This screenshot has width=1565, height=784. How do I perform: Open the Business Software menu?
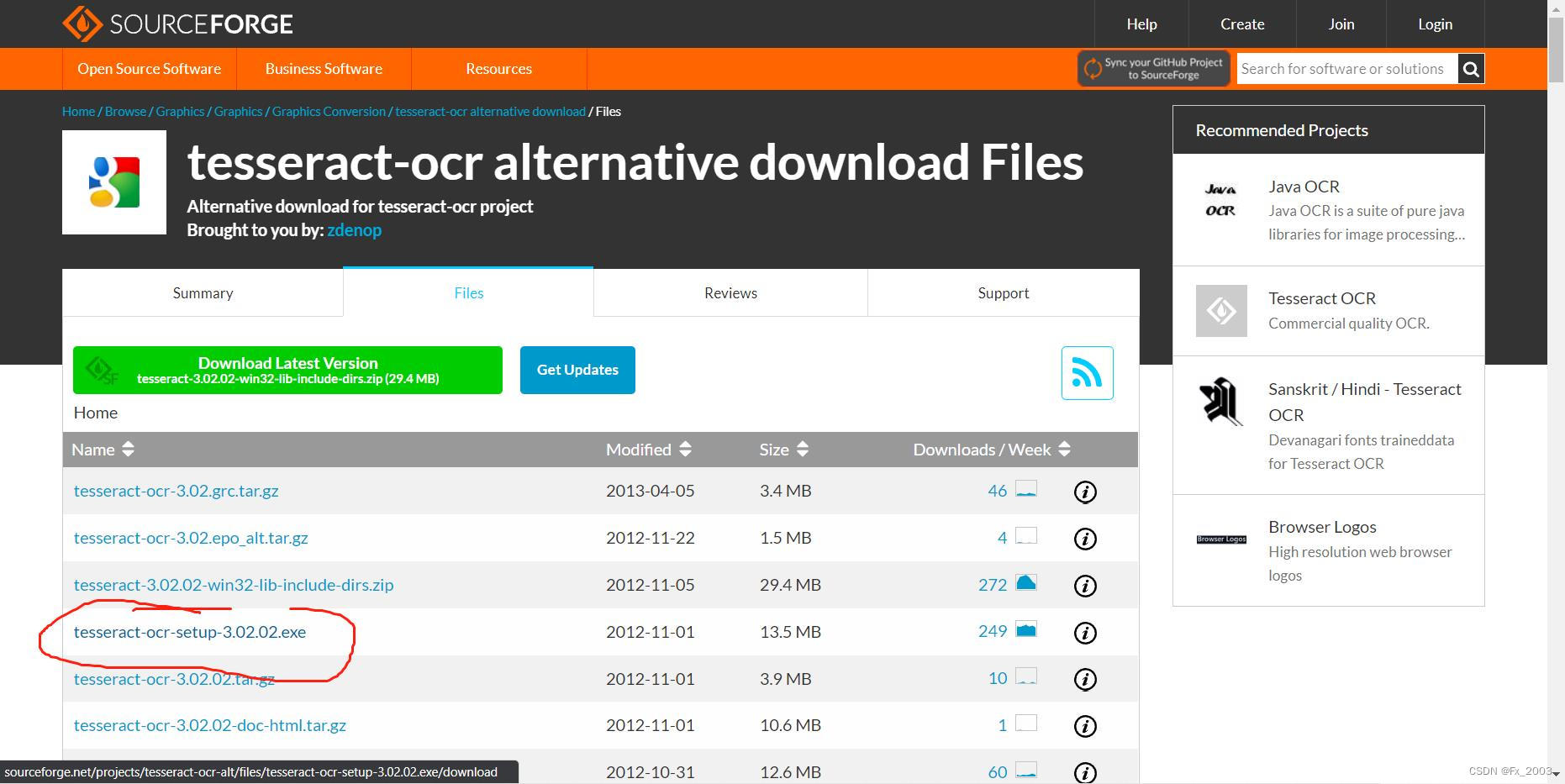(324, 69)
